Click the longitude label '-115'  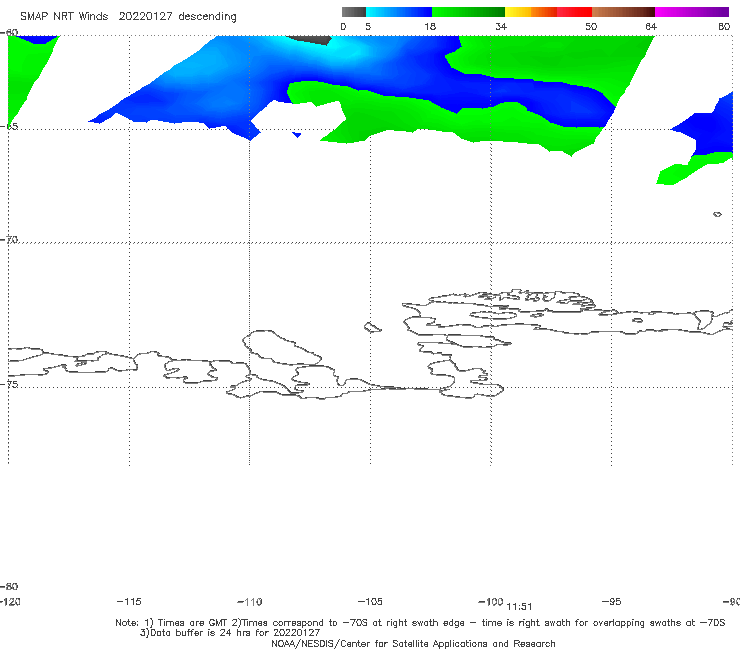point(129,601)
